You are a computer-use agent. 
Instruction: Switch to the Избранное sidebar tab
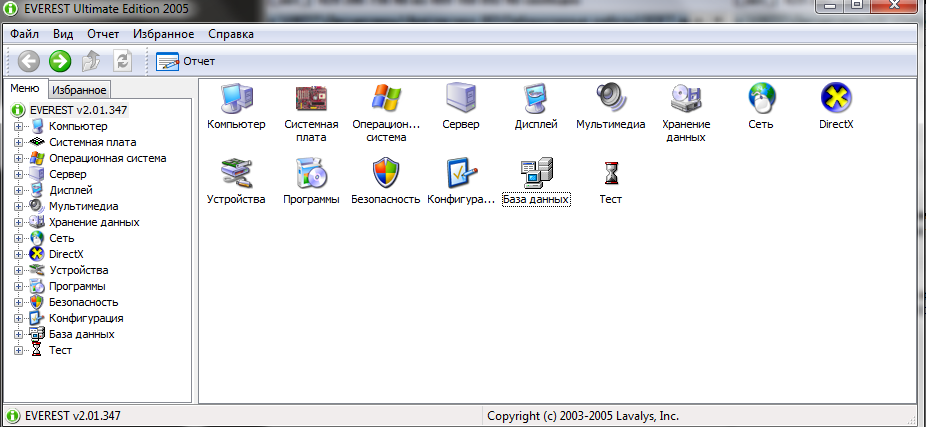[x=79, y=90]
